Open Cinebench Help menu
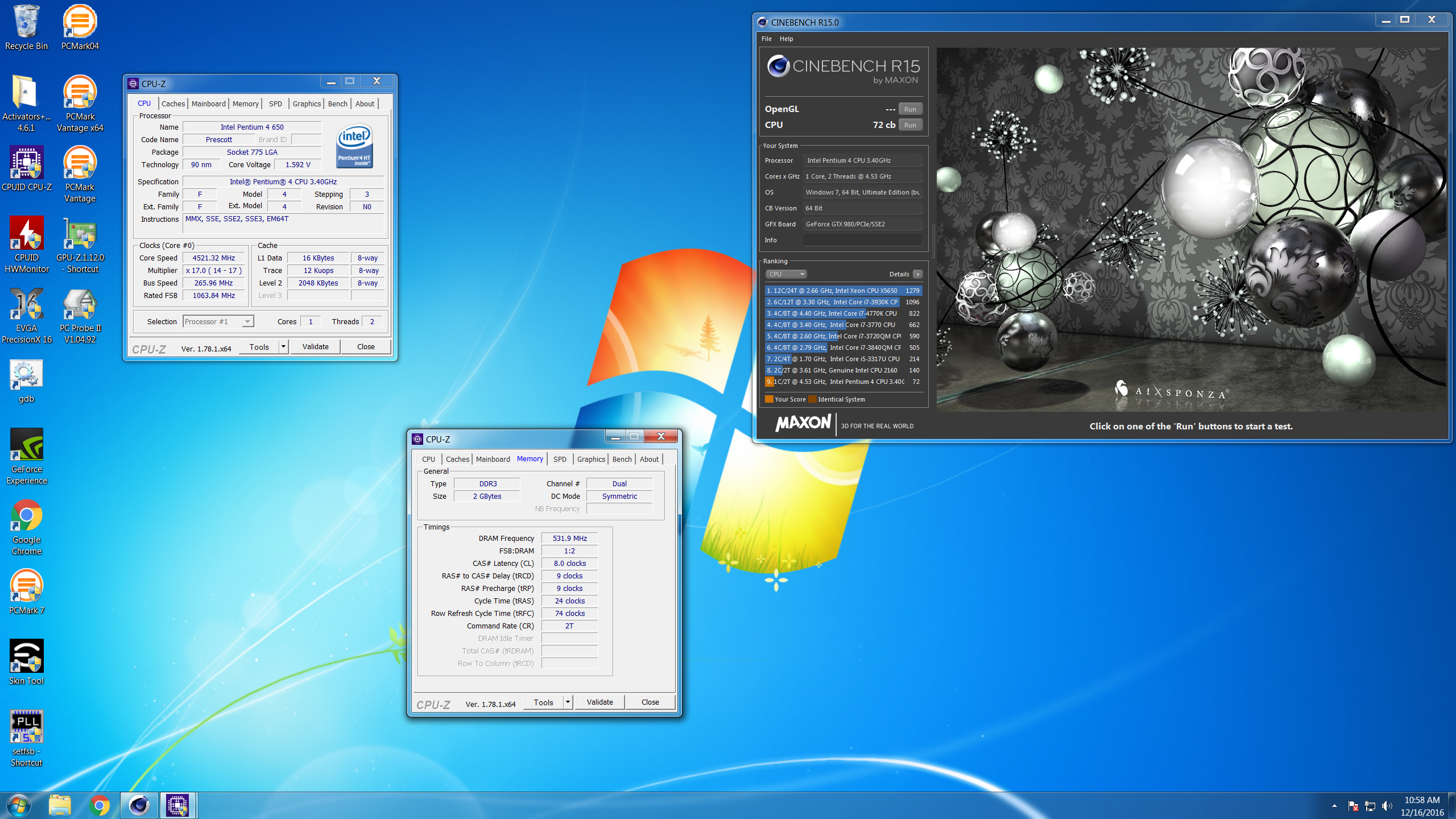 (x=786, y=39)
